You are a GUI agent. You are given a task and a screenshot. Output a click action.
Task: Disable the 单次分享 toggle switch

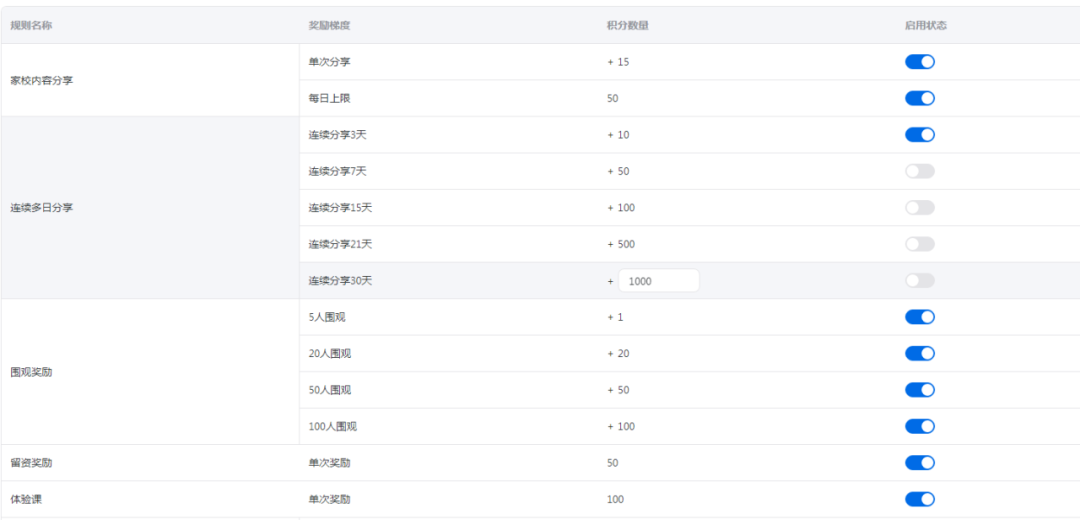tap(919, 62)
